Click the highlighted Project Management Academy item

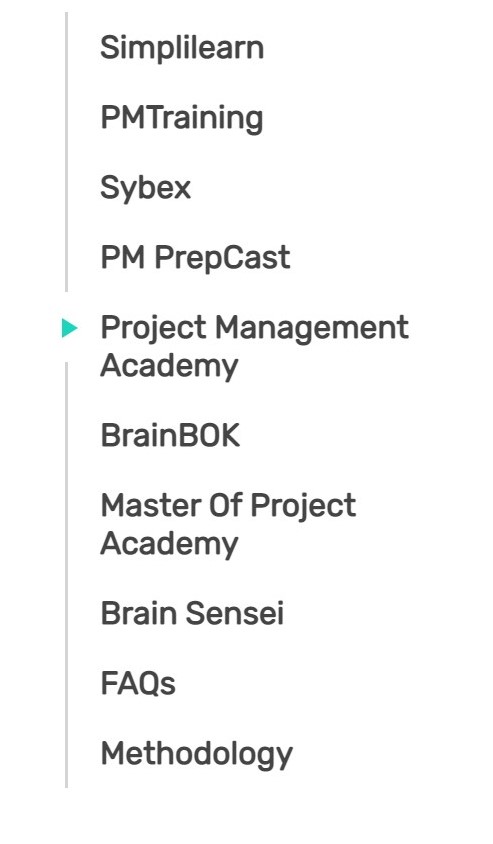click(255, 347)
